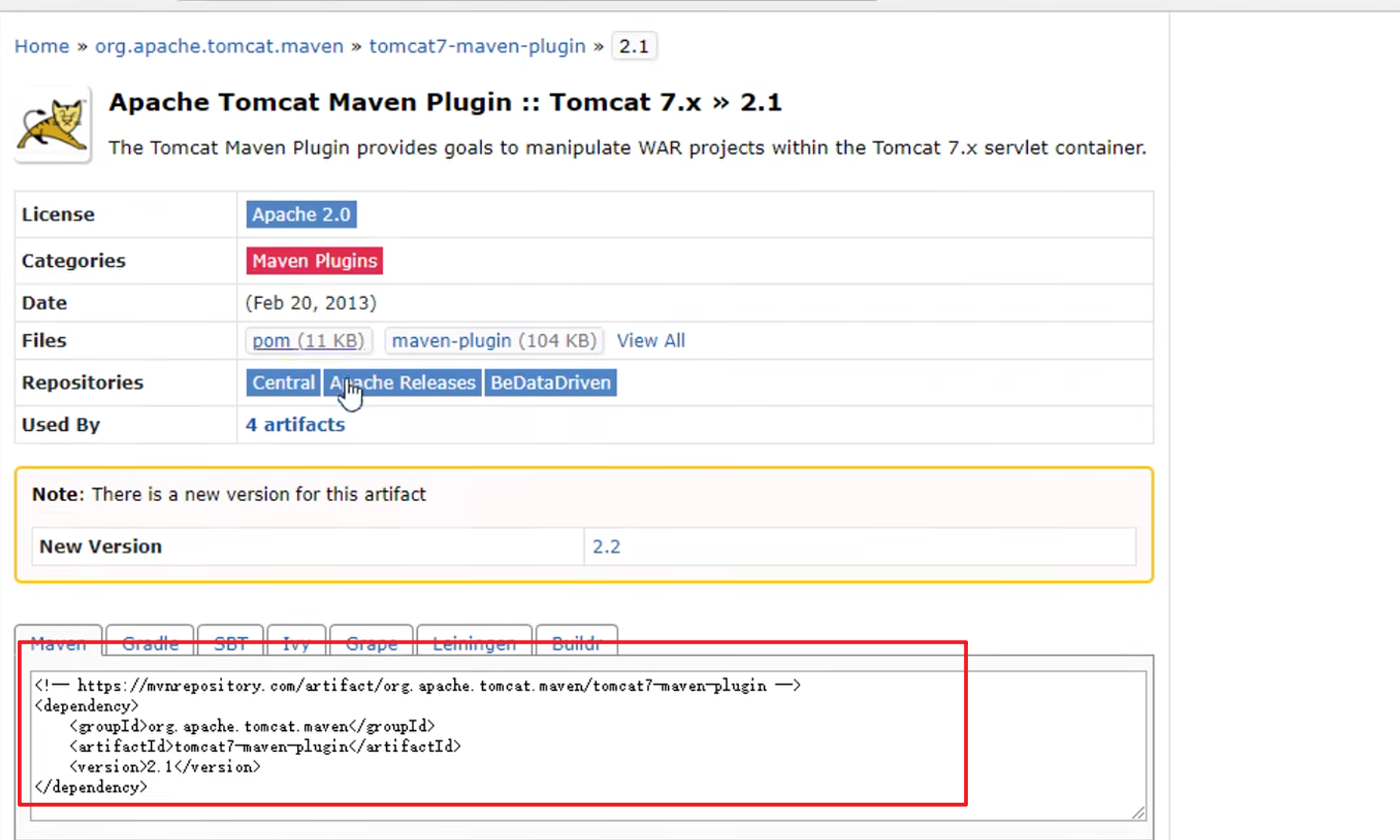
Task: Select the Leiningen tab
Action: click(x=473, y=643)
